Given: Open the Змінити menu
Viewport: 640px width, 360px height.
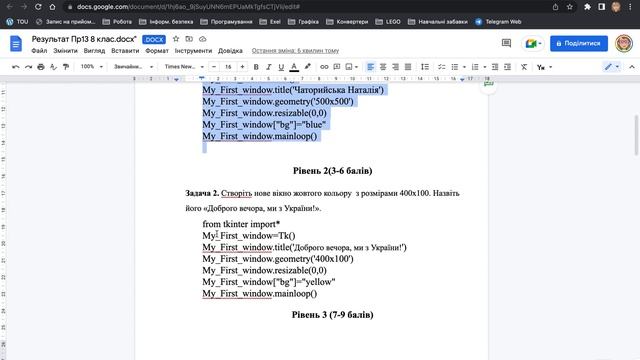Looking at the screenshot, I should (x=65, y=51).
